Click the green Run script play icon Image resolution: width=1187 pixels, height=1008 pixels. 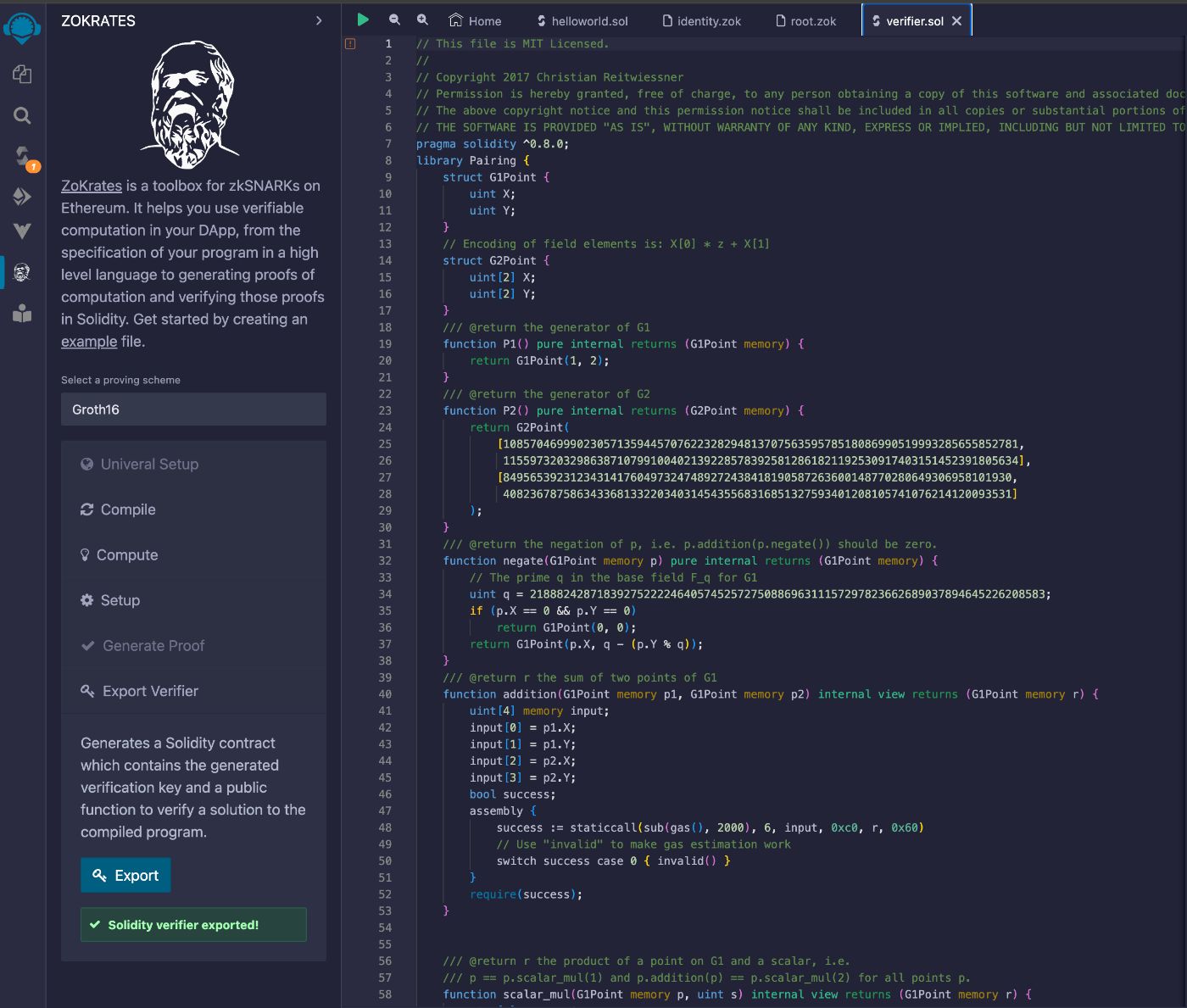pyautogui.click(x=363, y=20)
